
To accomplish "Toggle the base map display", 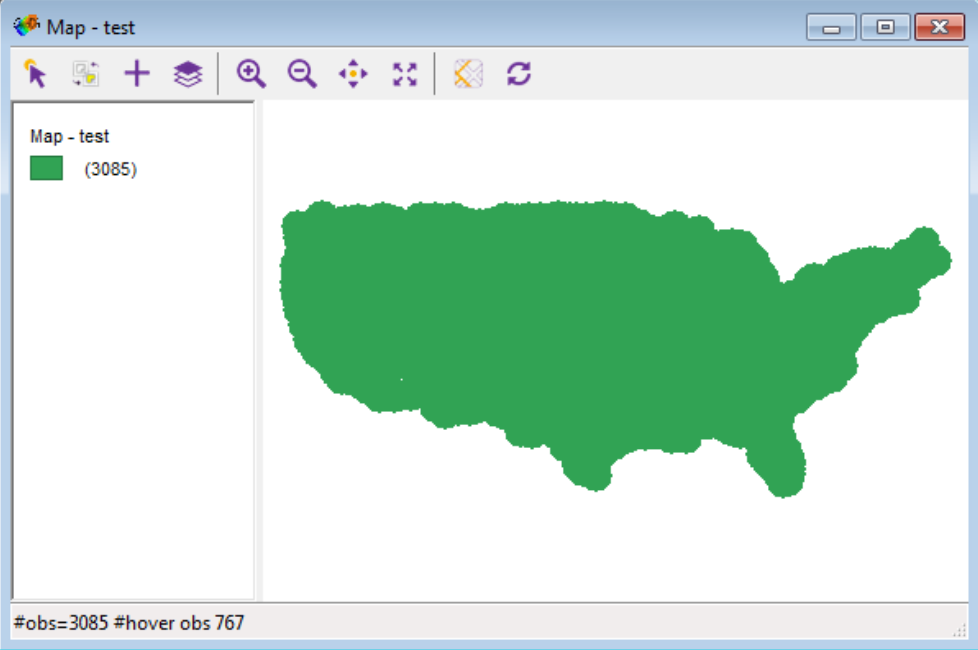I will [468, 72].
